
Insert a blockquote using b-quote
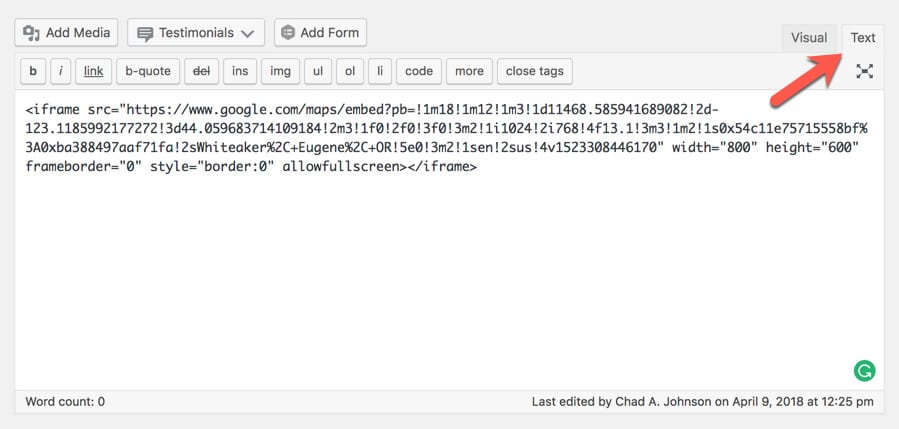pos(148,71)
